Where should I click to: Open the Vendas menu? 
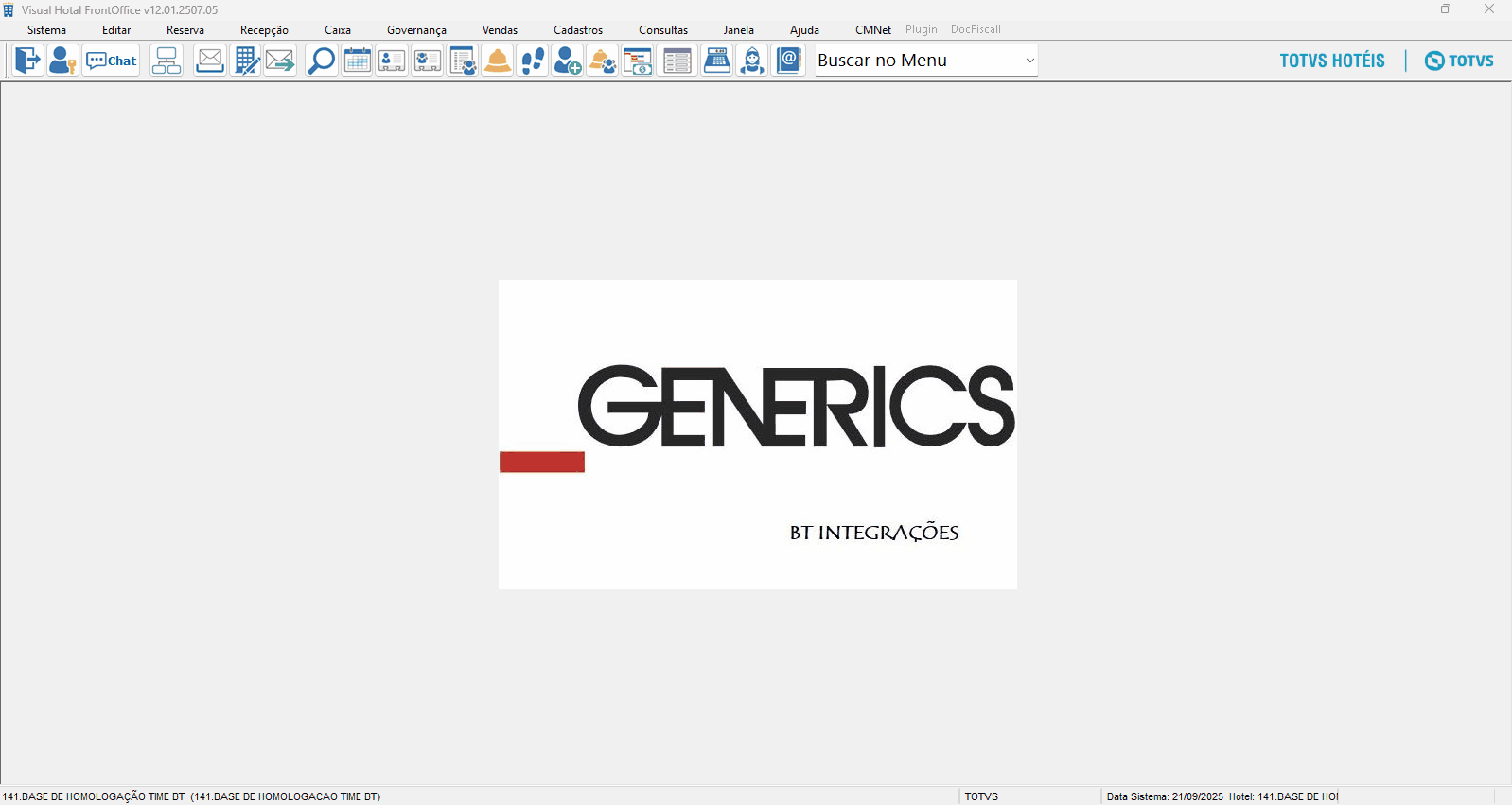[x=500, y=30]
